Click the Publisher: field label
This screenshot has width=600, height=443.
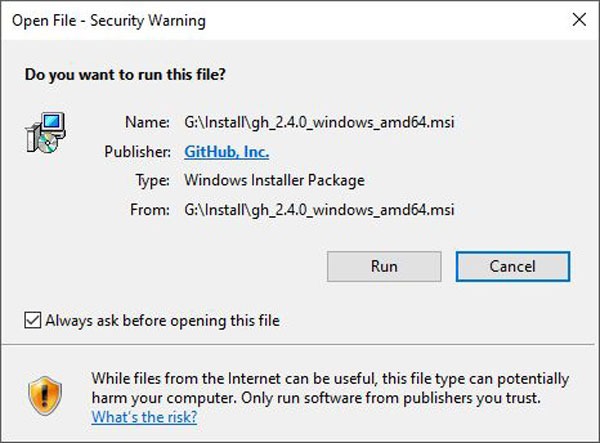point(138,152)
